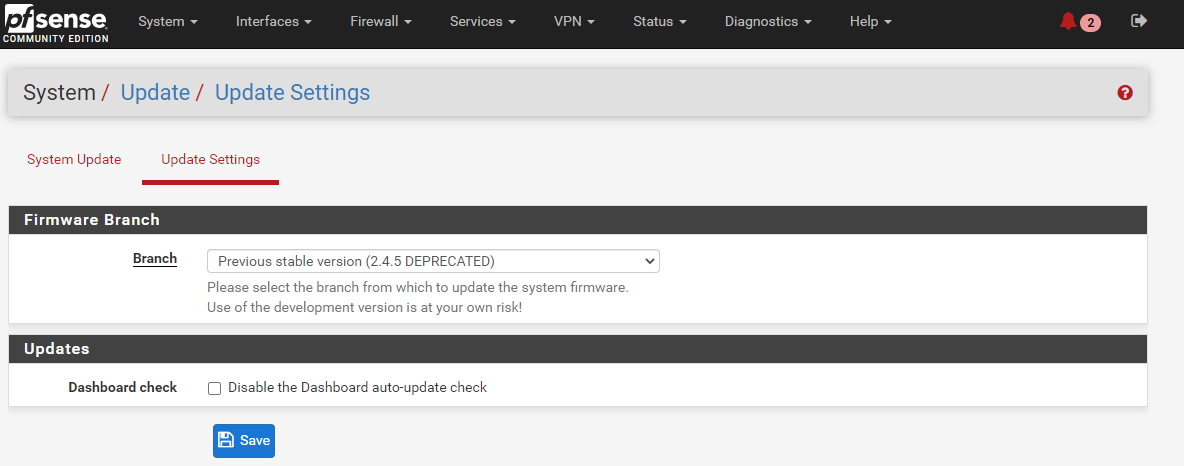
Task: Open the Services menu
Action: click(x=483, y=22)
